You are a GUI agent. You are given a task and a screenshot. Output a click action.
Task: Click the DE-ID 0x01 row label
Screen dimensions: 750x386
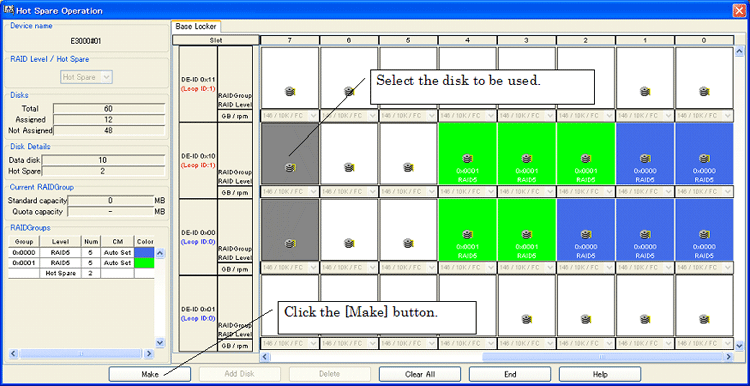click(198, 313)
